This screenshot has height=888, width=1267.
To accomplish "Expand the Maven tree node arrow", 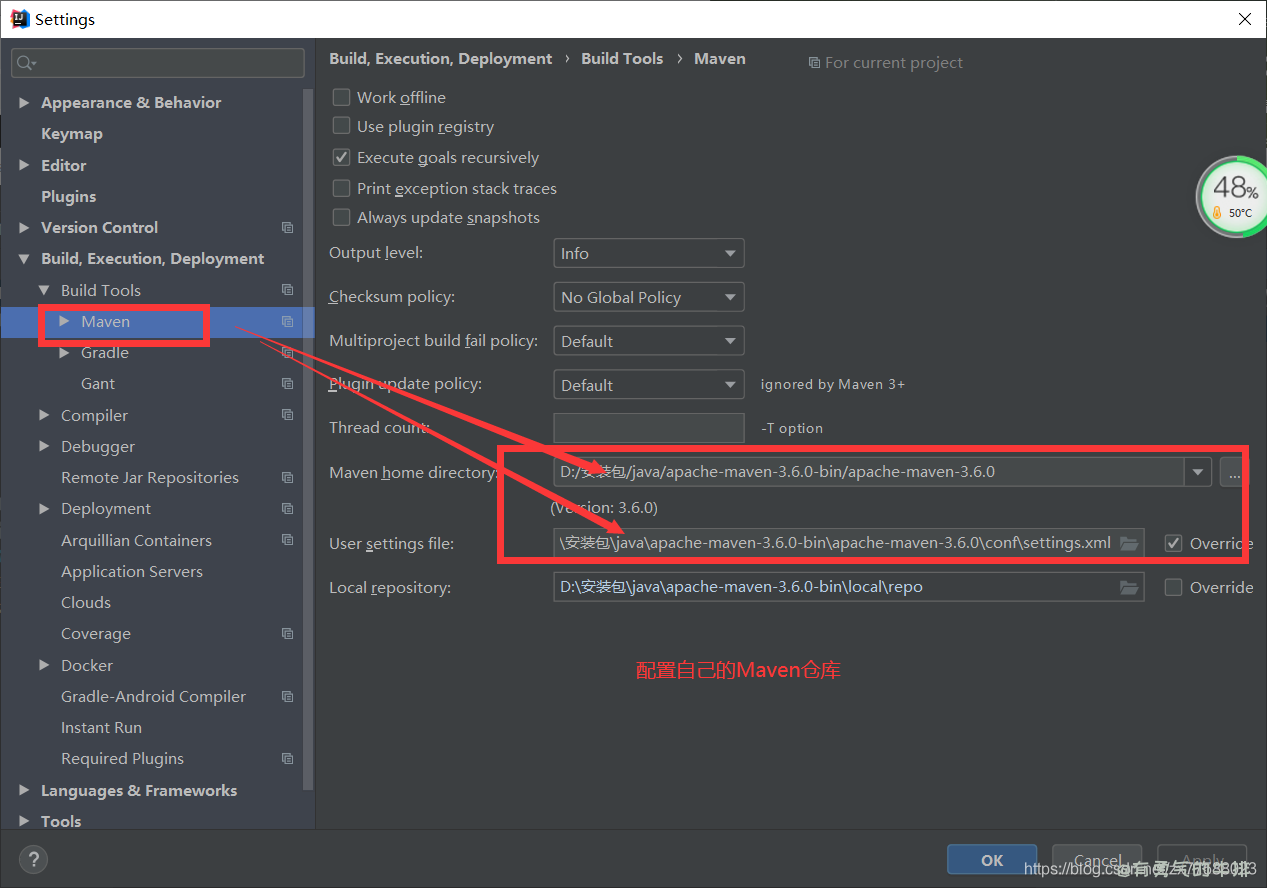I will click(x=64, y=321).
